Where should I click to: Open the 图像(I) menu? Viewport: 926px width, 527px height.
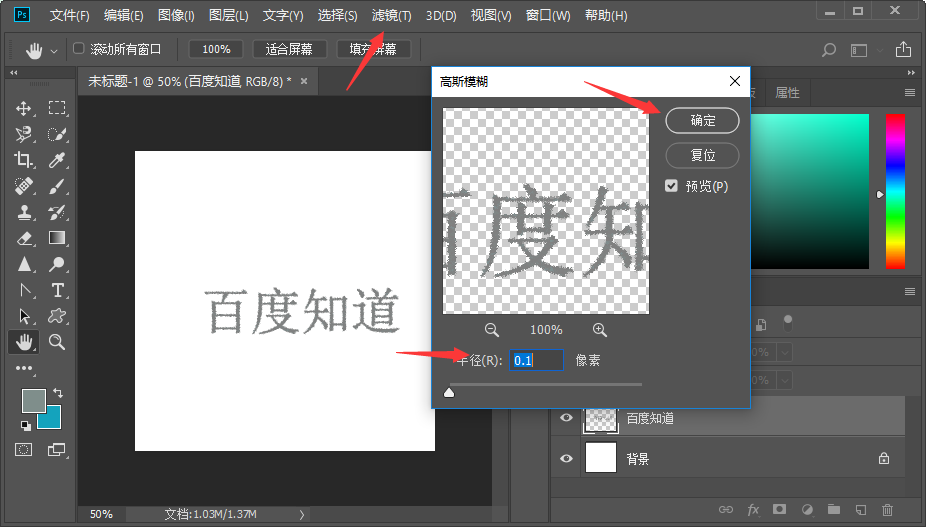coord(176,15)
